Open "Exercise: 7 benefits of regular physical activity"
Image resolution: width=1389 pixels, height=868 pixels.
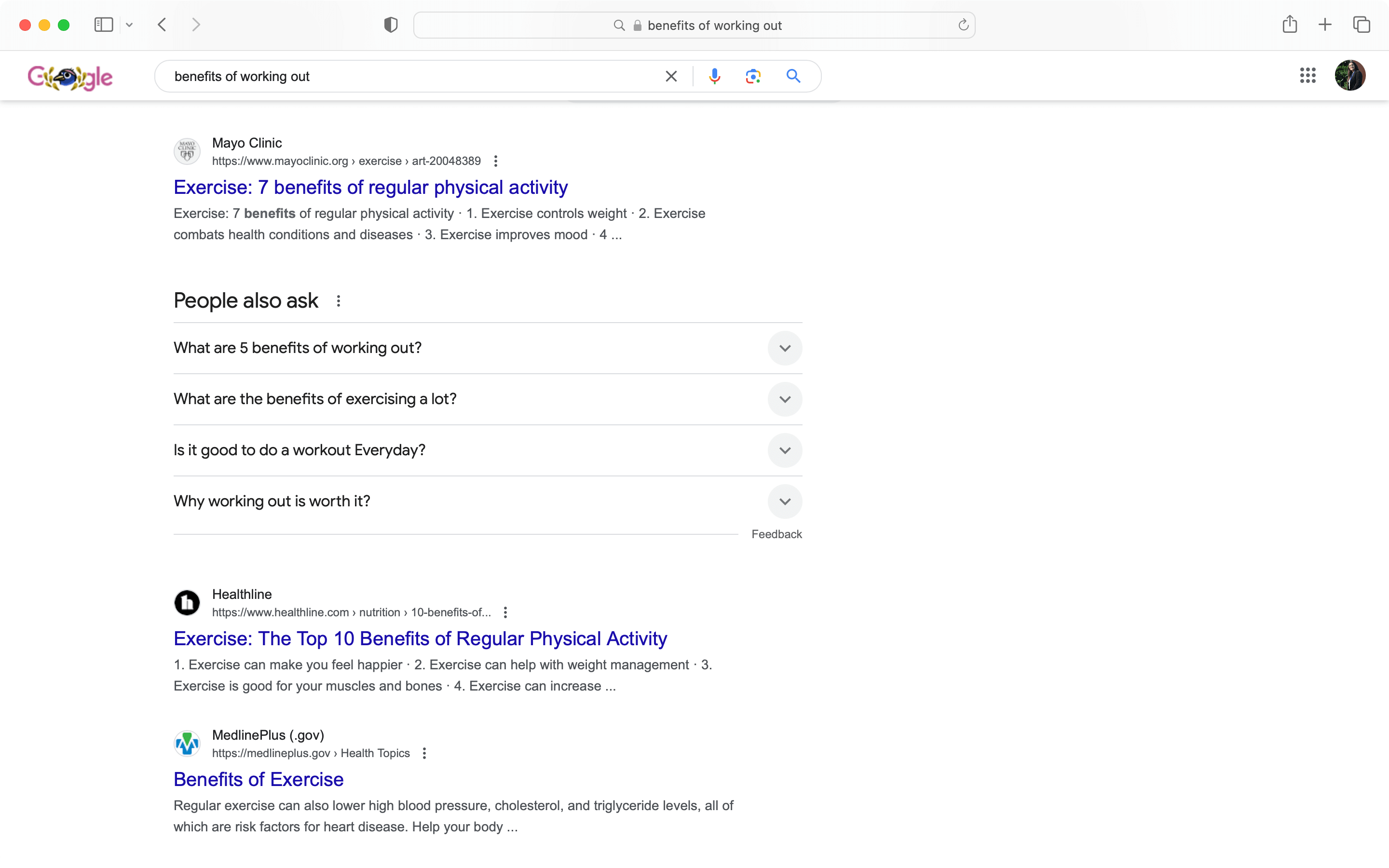(370, 187)
